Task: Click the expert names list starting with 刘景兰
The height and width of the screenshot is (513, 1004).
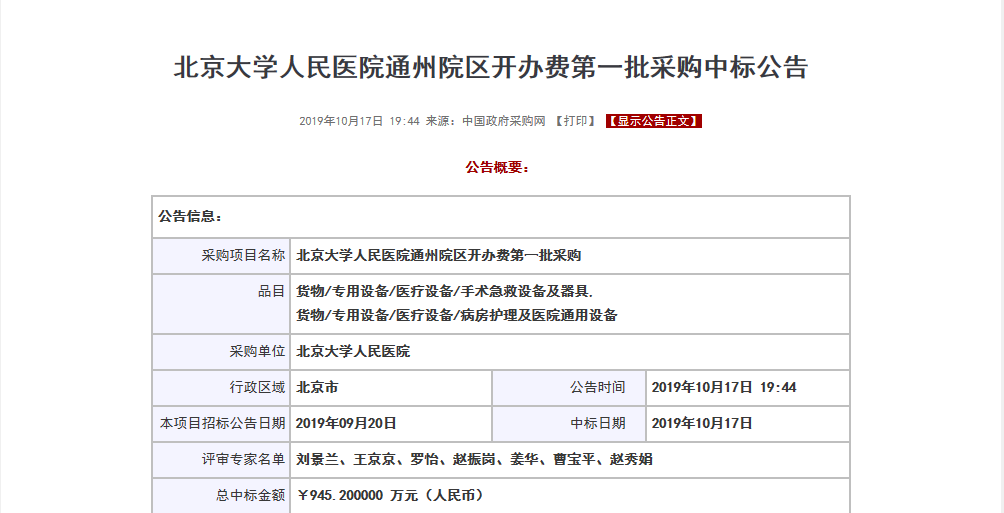Action: tap(474, 459)
